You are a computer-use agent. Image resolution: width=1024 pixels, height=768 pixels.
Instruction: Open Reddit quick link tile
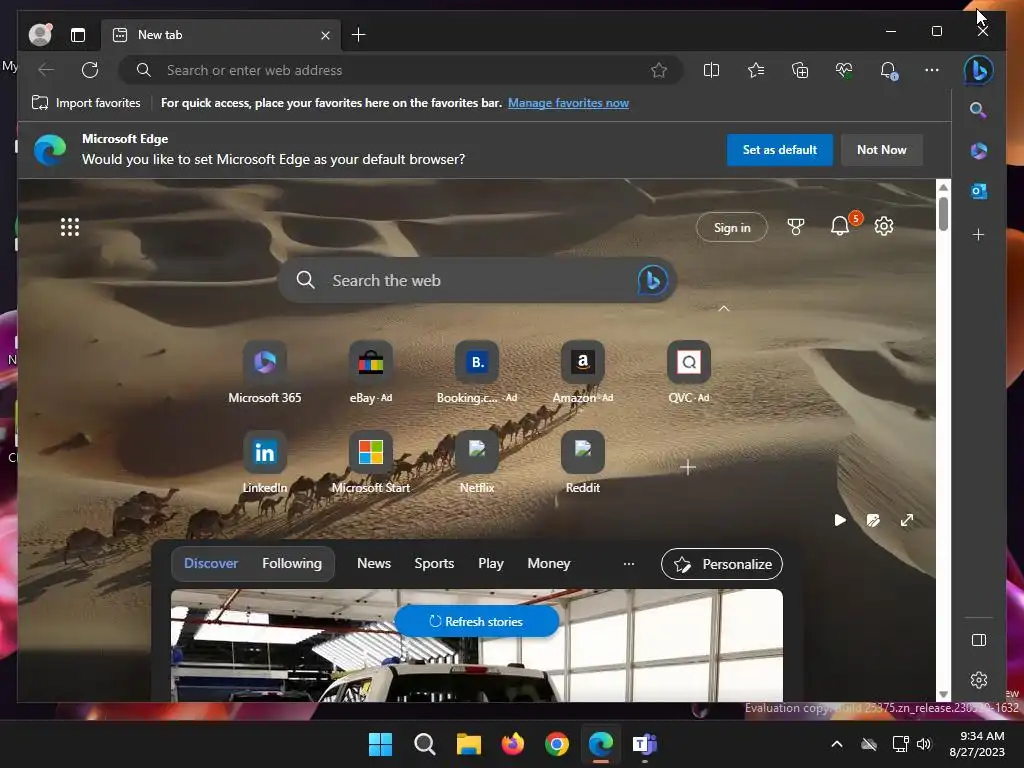583,463
